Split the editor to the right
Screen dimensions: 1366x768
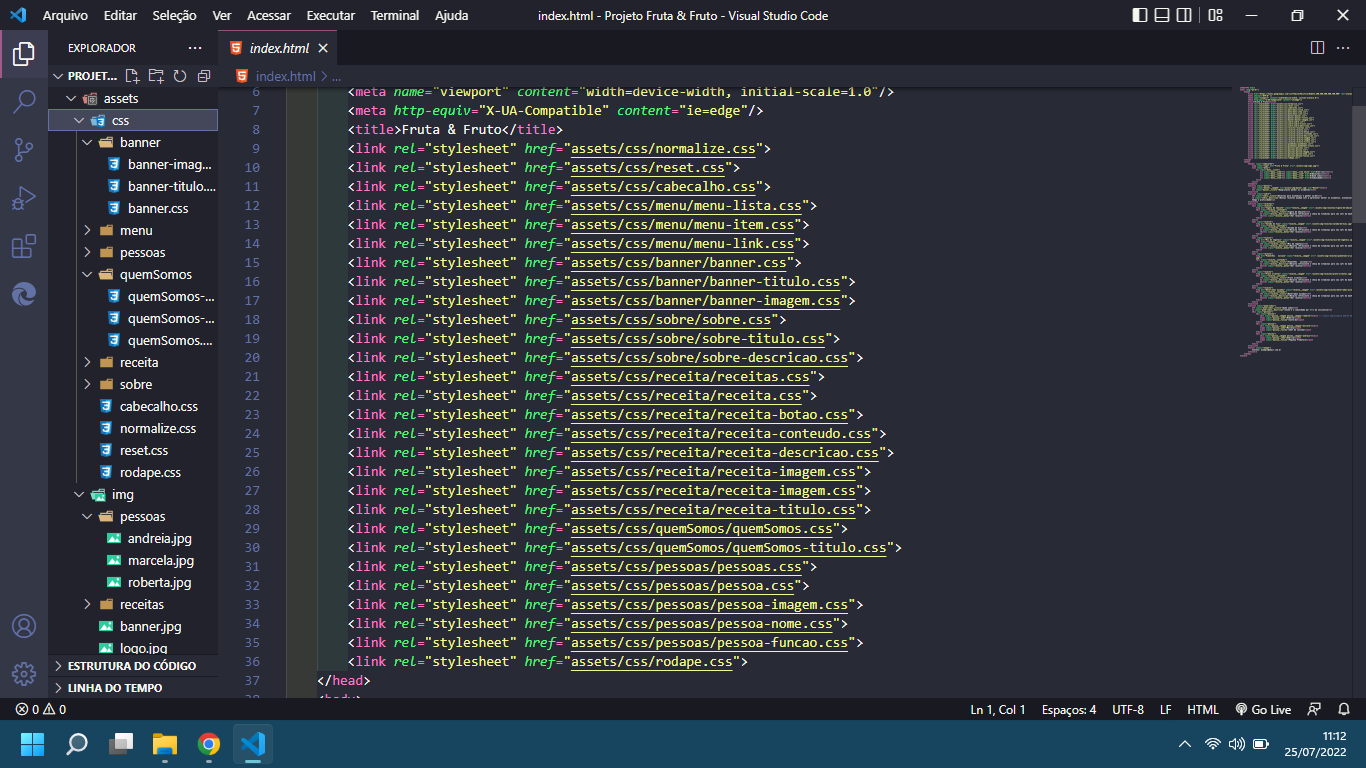click(x=1317, y=48)
